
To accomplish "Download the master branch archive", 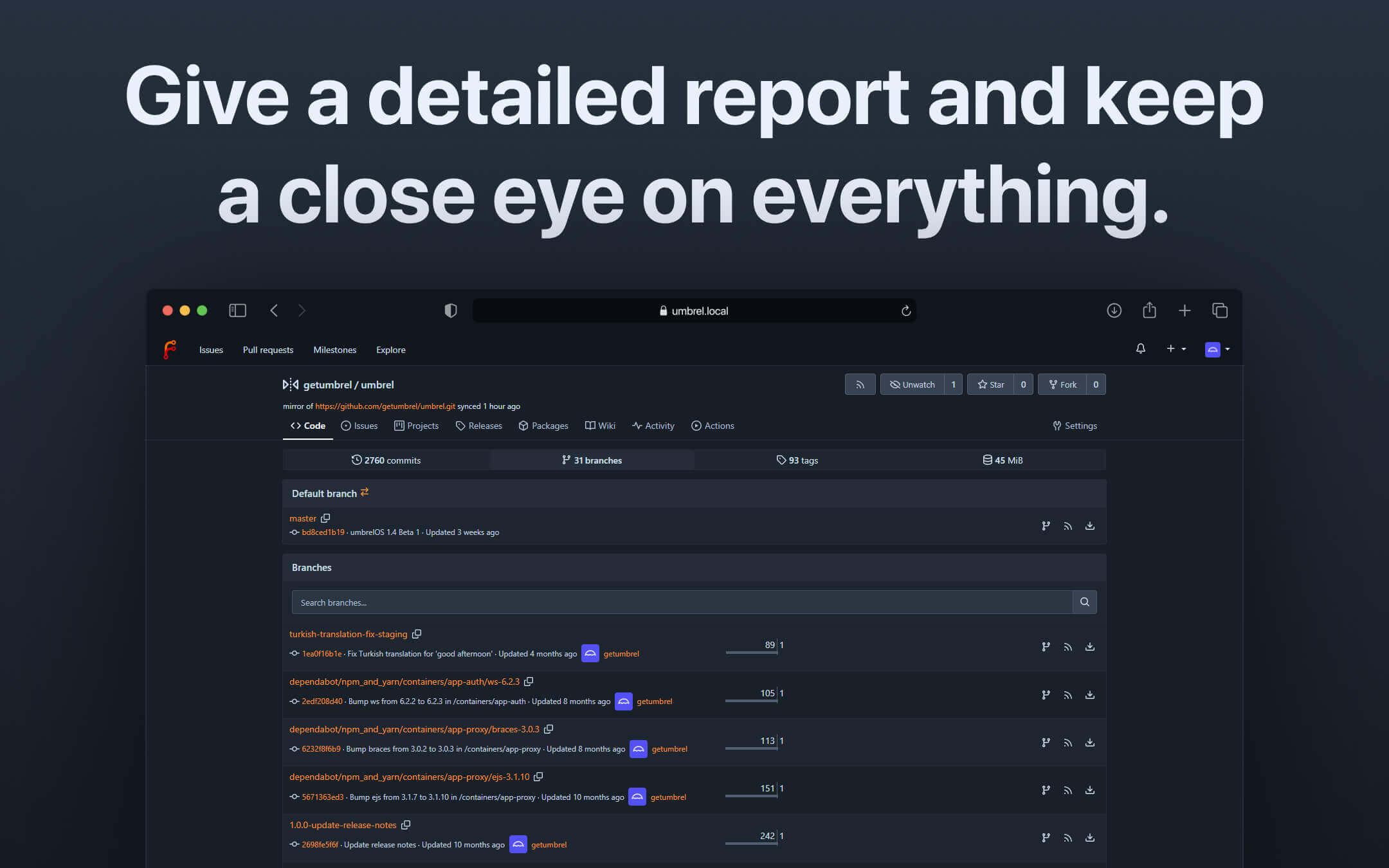I will pyautogui.click(x=1089, y=526).
